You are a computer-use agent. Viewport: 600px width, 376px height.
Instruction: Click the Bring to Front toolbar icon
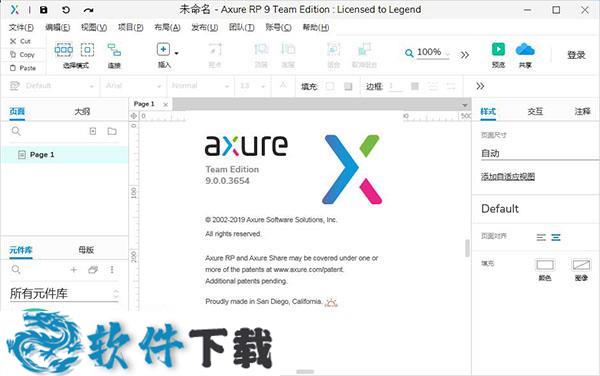point(261,49)
